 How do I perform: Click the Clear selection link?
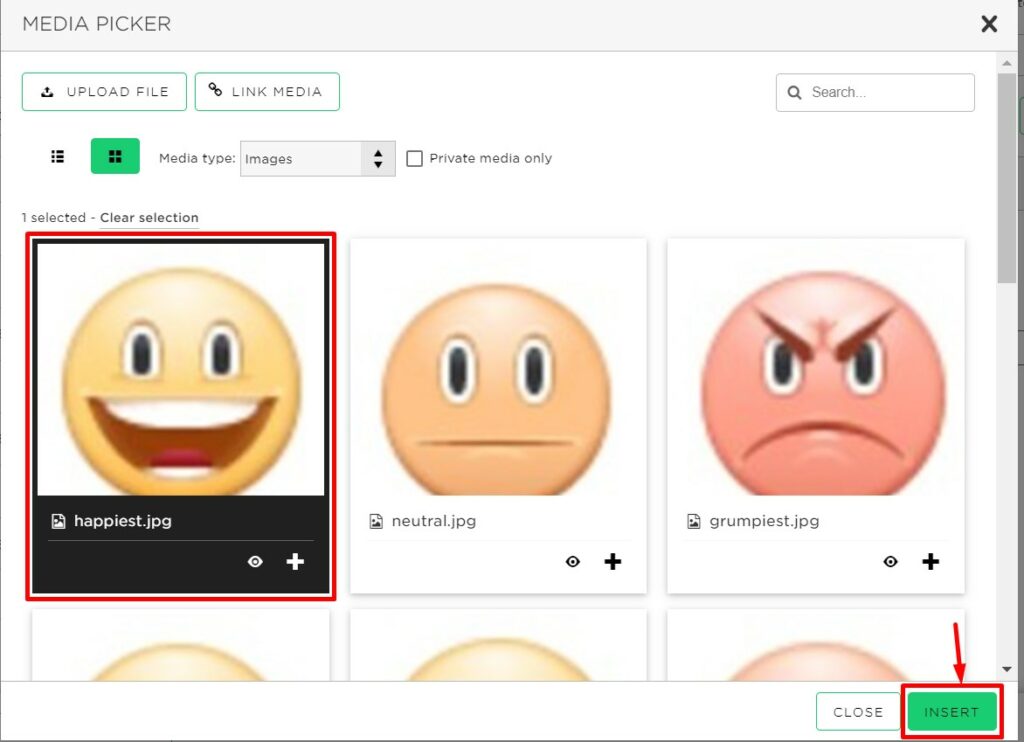(x=149, y=217)
